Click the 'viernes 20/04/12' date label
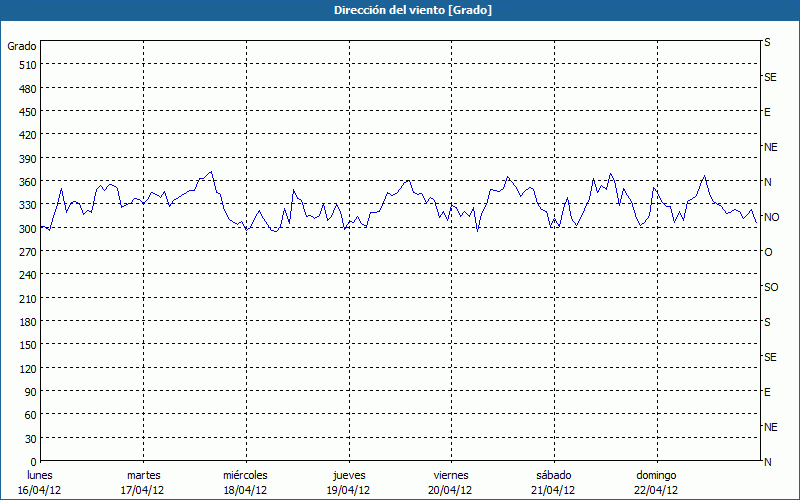The width and height of the screenshot is (800, 500). [x=451, y=482]
